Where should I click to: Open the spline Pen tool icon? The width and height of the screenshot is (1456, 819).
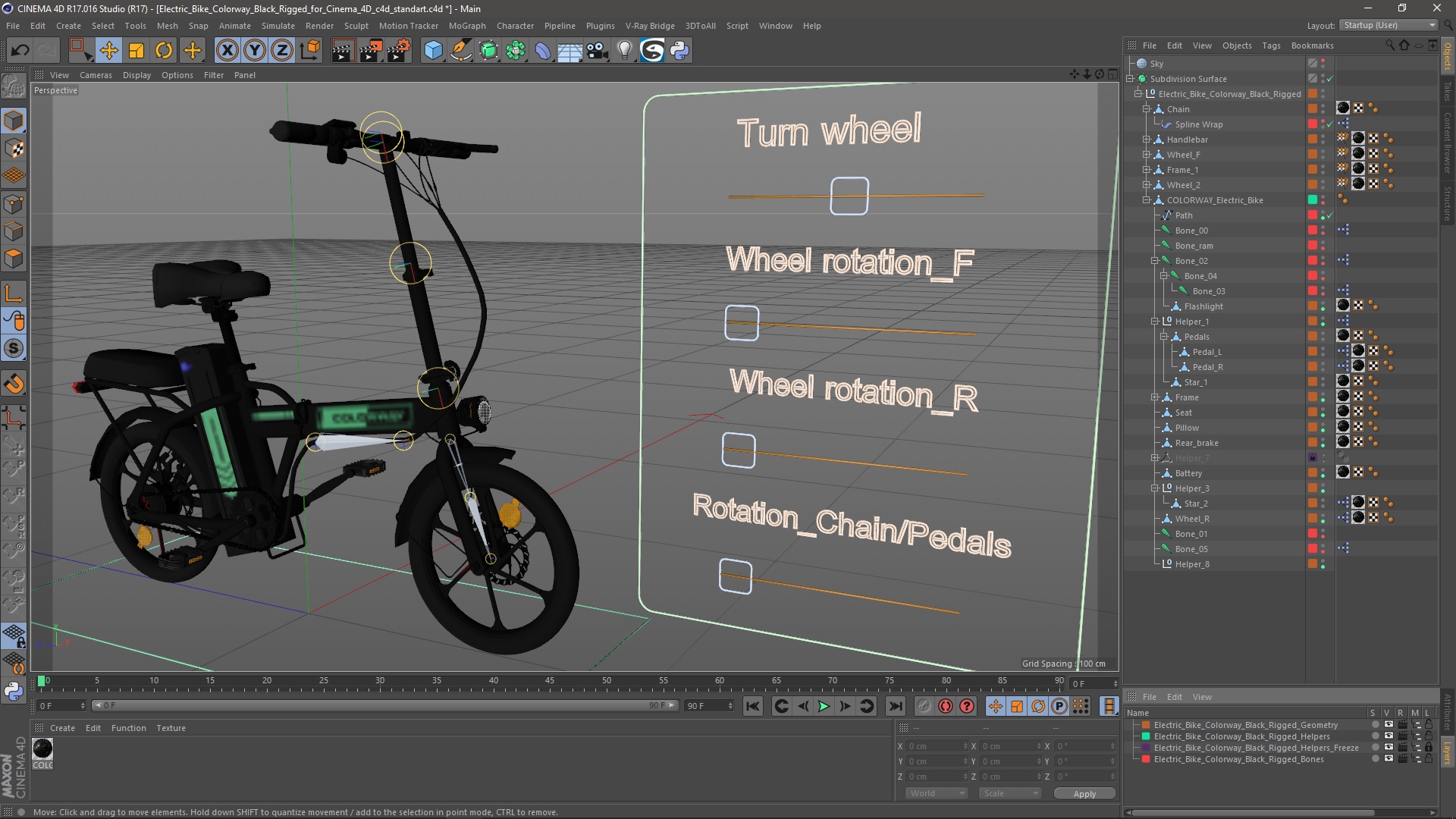click(x=460, y=51)
